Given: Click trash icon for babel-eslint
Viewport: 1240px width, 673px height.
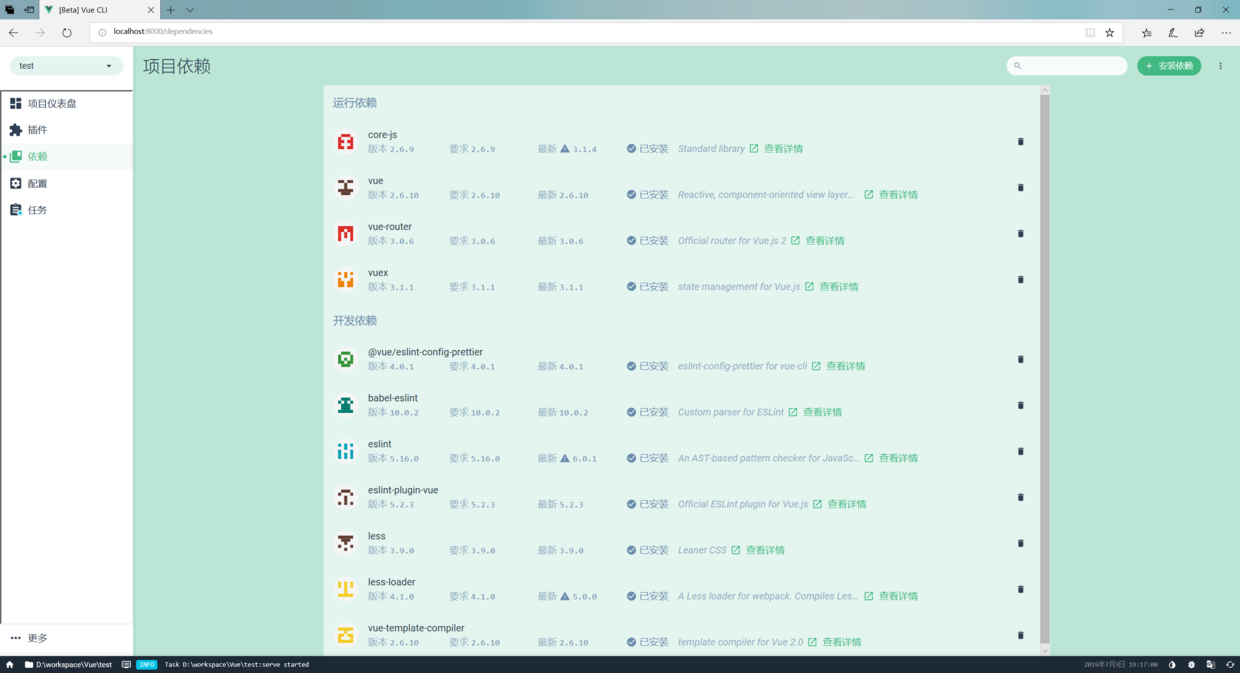Looking at the screenshot, I should tap(1020, 405).
